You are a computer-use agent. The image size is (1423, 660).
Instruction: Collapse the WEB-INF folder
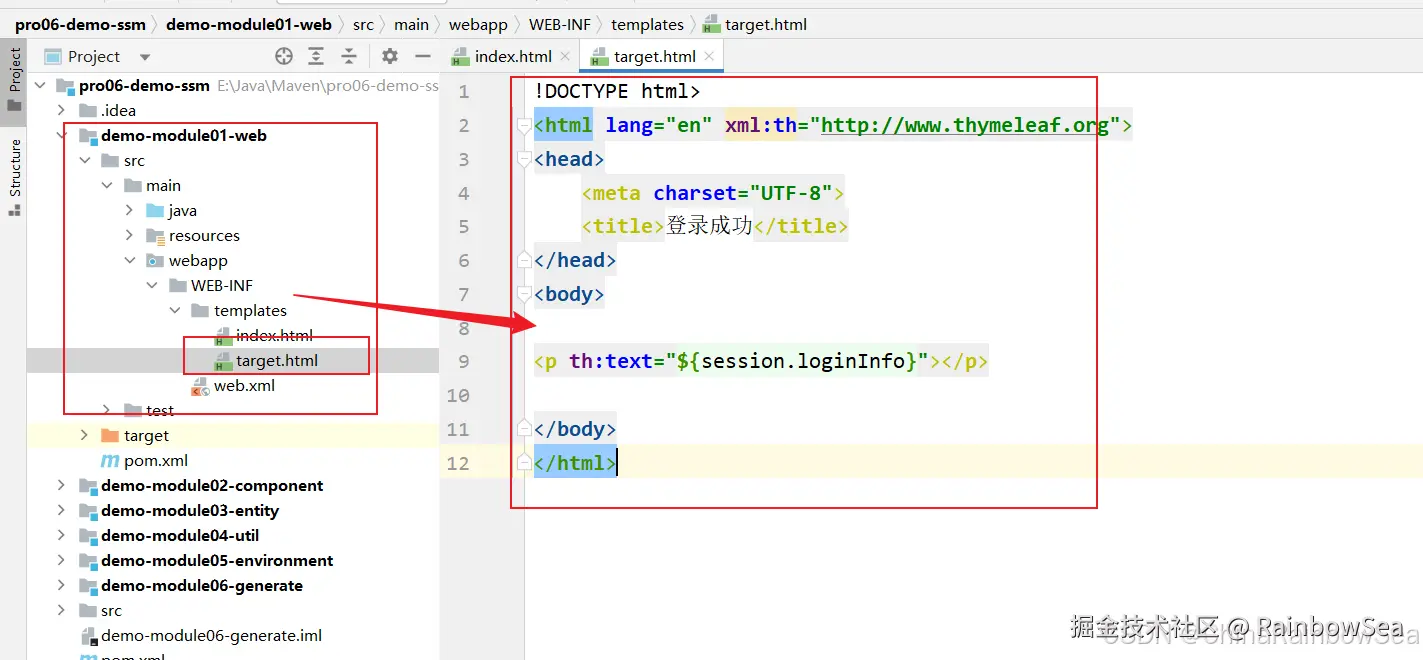[x=152, y=286]
